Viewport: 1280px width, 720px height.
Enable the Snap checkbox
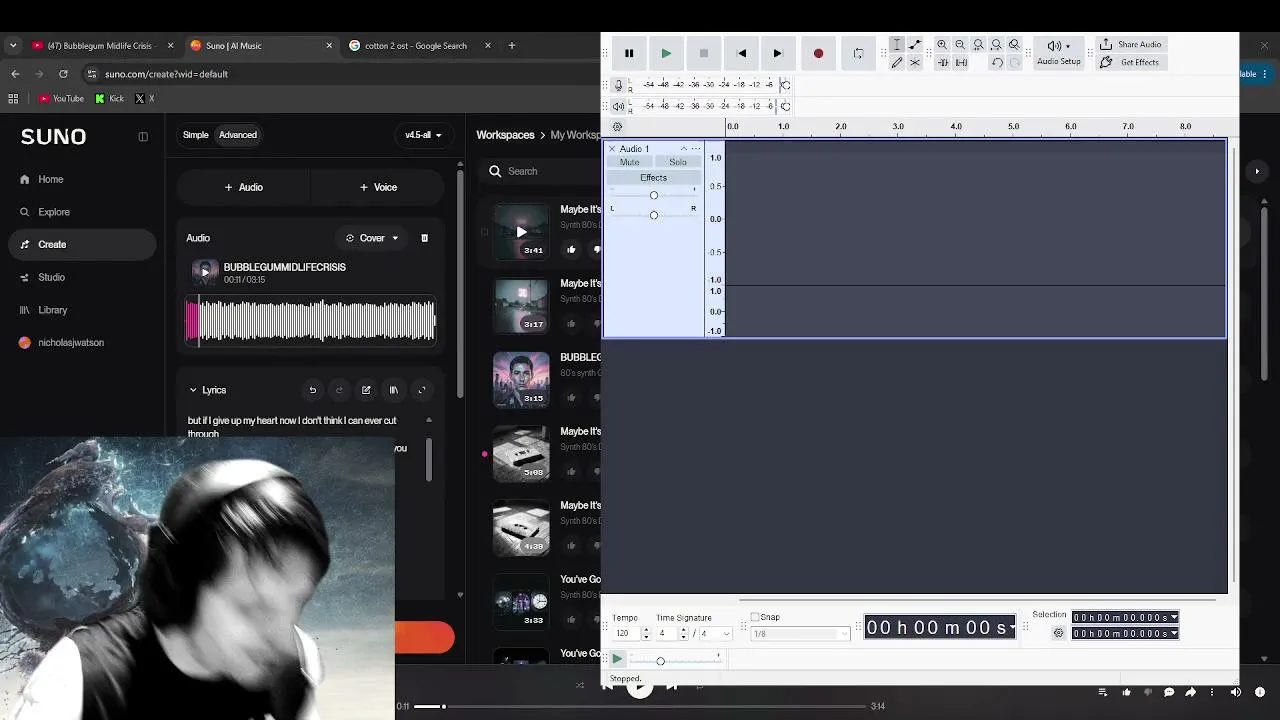tap(755, 617)
